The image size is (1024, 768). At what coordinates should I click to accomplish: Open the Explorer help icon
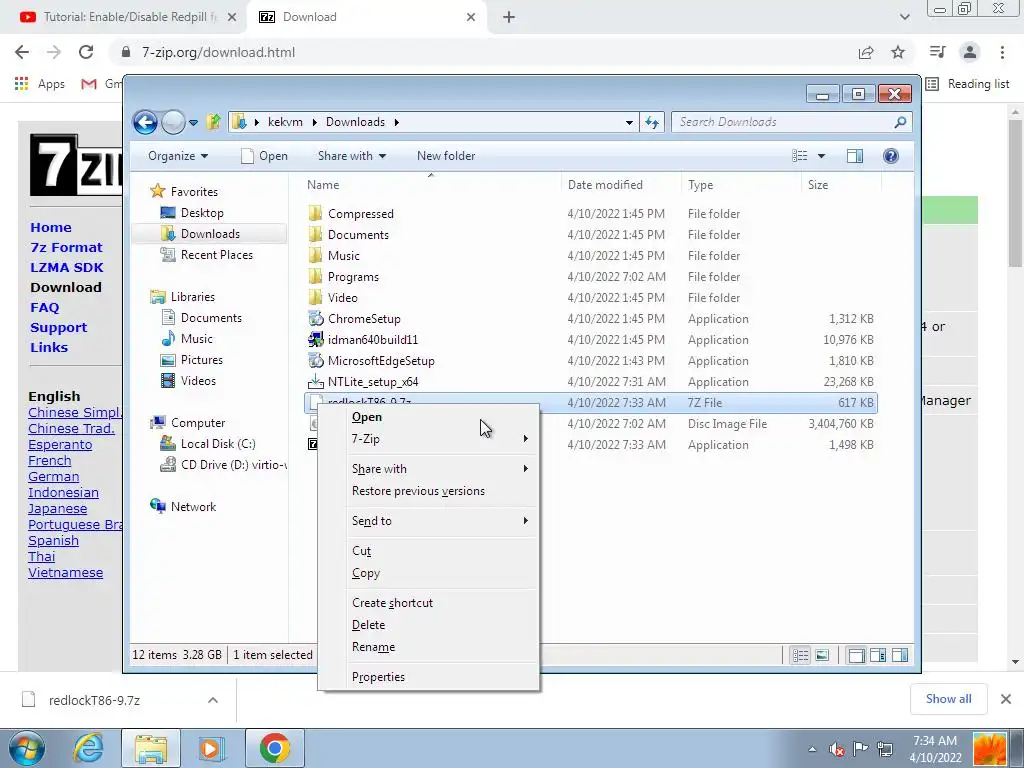click(x=891, y=156)
